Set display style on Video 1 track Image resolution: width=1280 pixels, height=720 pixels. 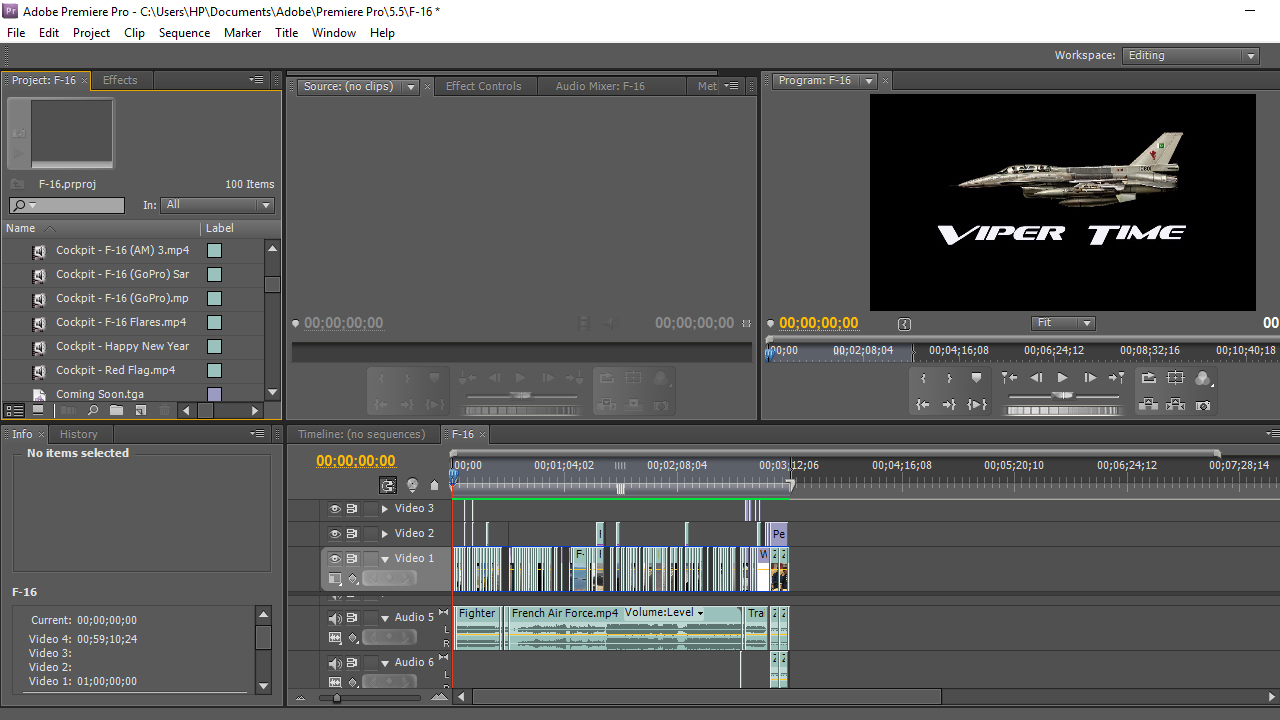coord(335,578)
